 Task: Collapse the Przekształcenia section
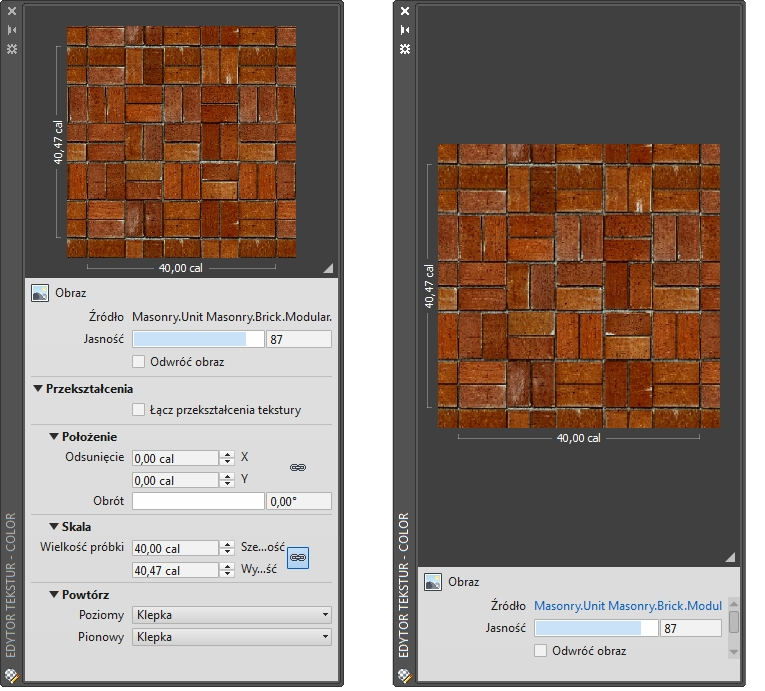coord(38,388)
